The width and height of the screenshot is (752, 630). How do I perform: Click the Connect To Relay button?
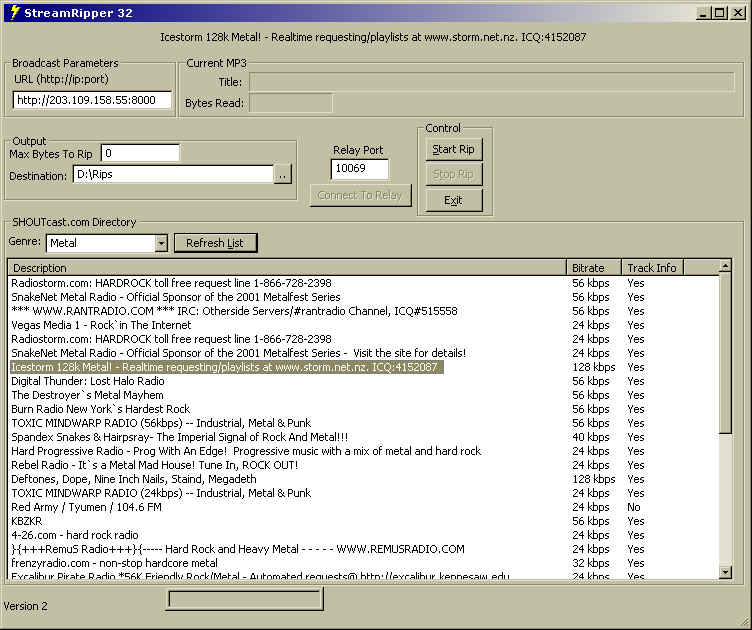[x=360, y=196]
